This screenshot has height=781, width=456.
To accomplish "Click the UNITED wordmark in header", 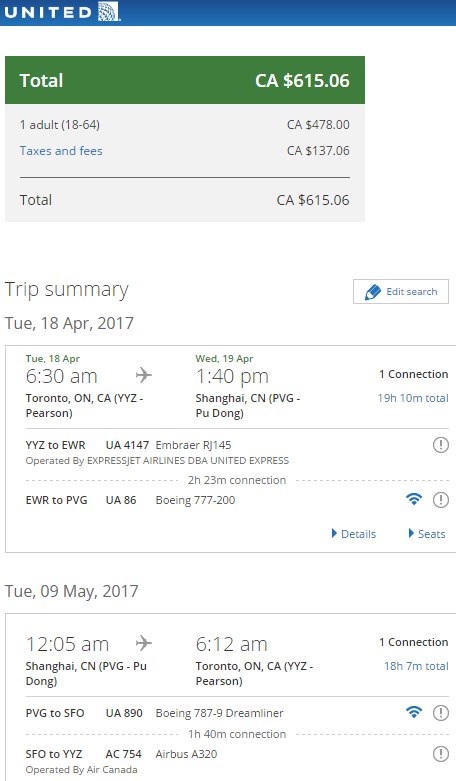I will click(48, 12).
